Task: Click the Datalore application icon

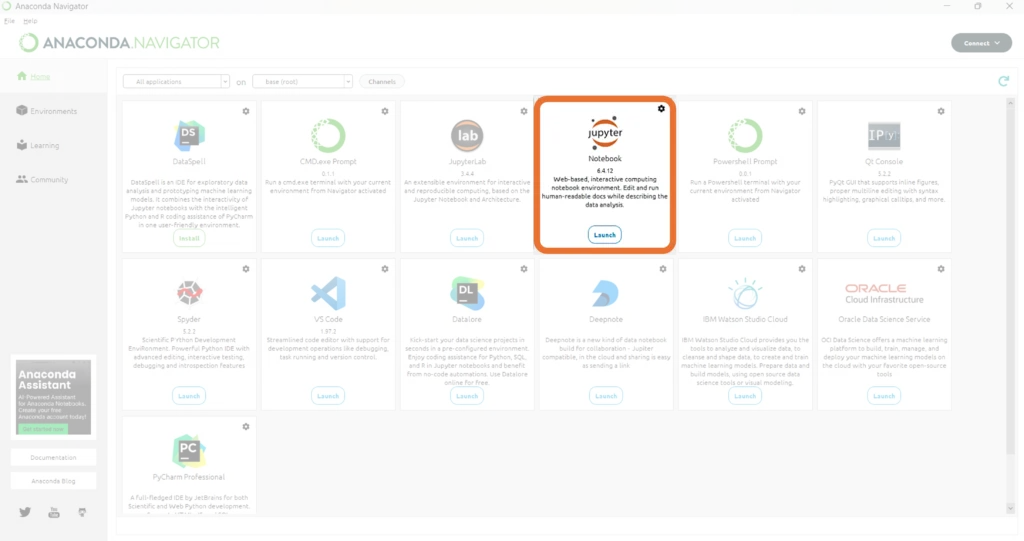Action: [467, 293]
